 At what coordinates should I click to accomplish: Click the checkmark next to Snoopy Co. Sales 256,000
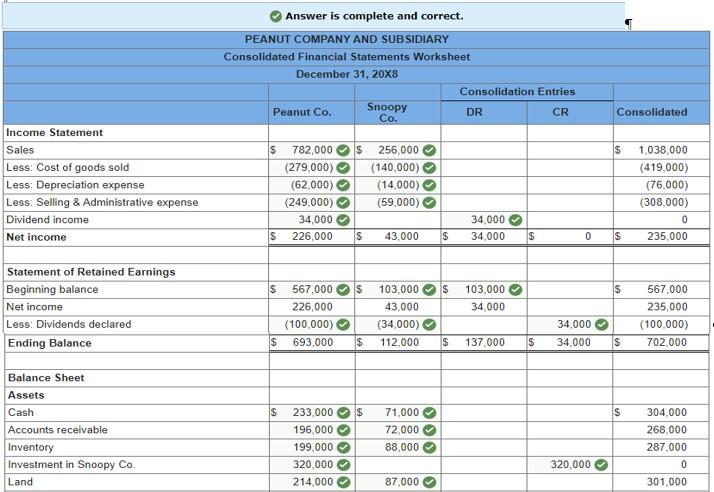tap(429, 150)
